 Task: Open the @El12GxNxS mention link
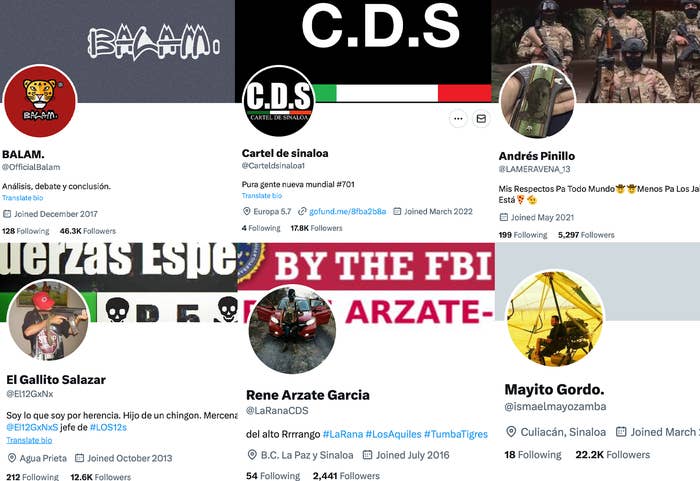[32, 427]
